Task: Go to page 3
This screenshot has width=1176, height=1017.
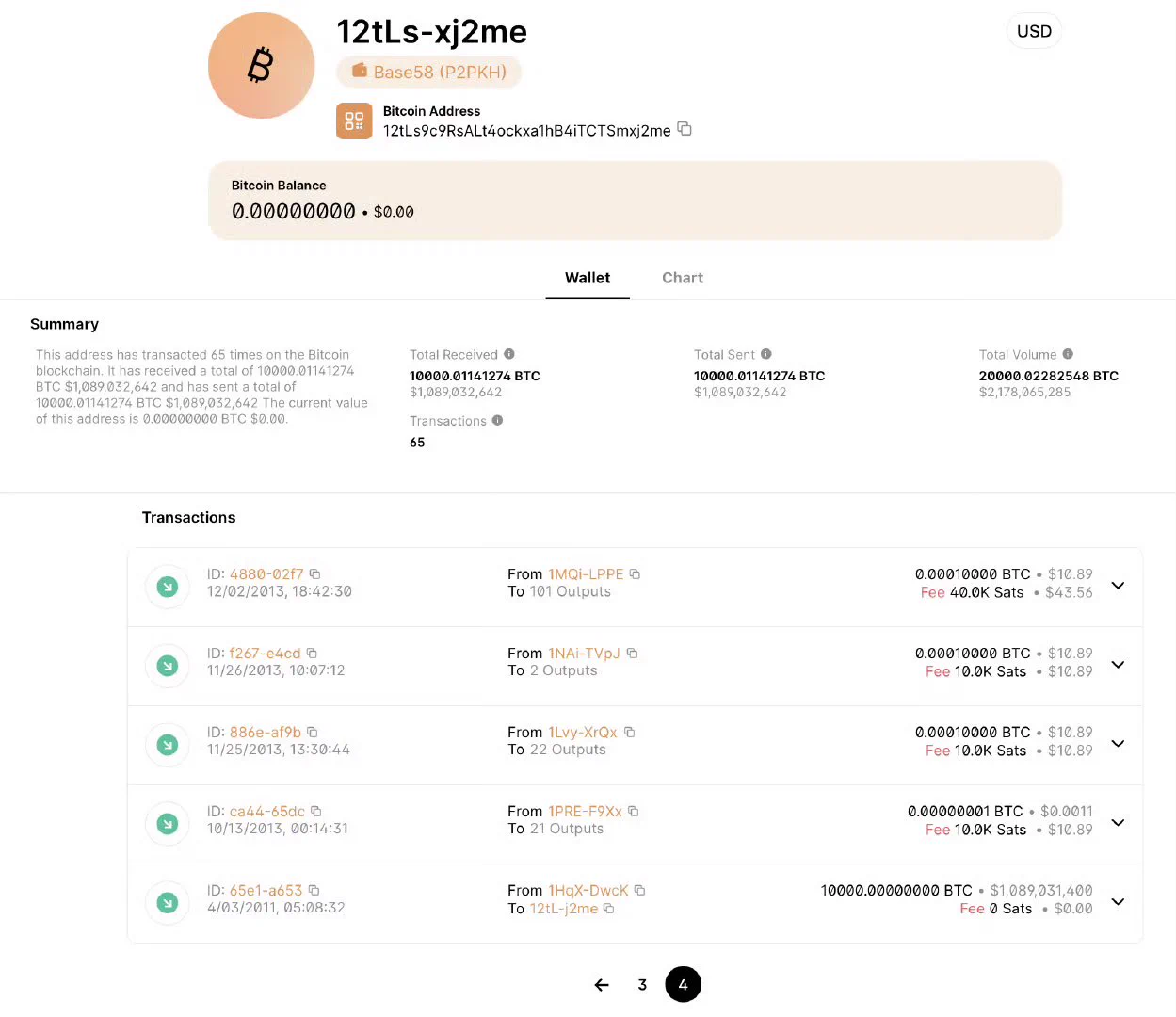Action: click(642, 985)
